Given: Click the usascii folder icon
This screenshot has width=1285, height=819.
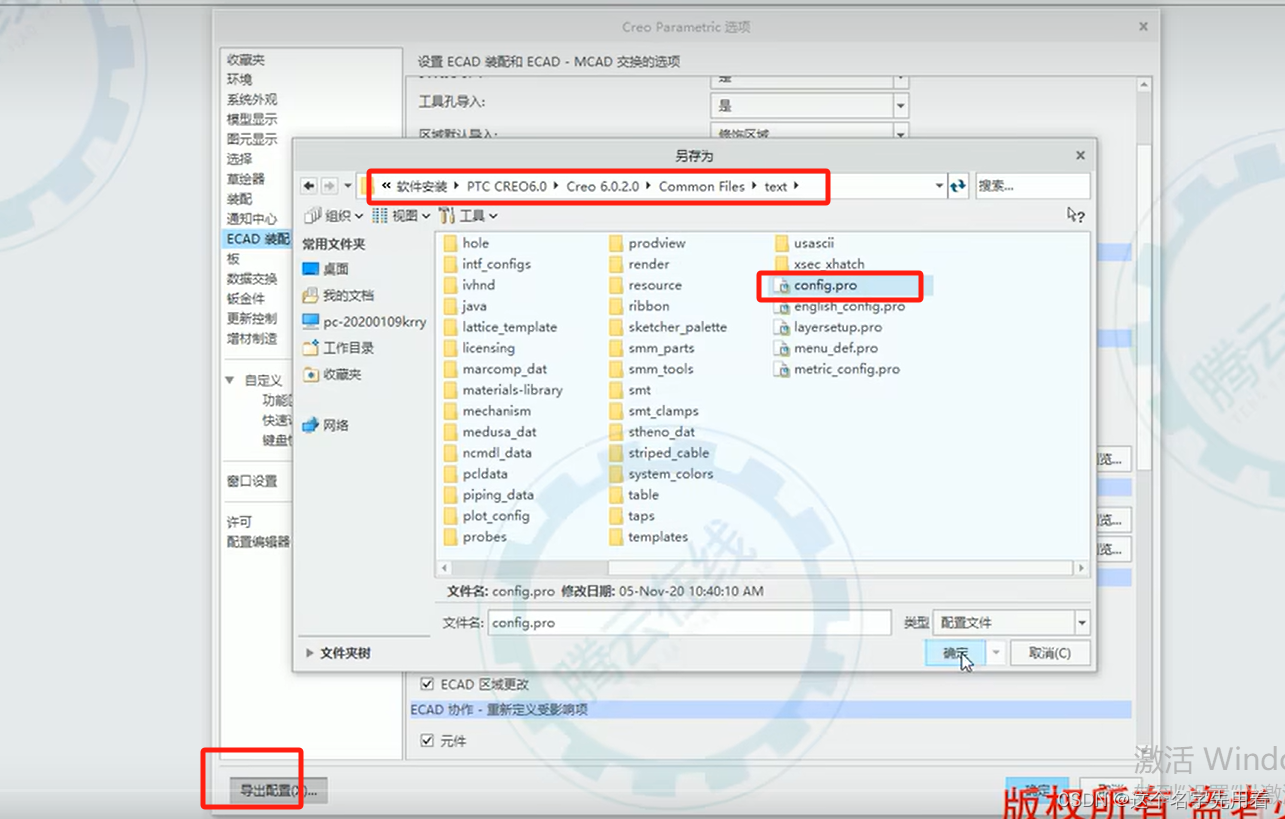Looking at the screenshot, I should 782,243.
